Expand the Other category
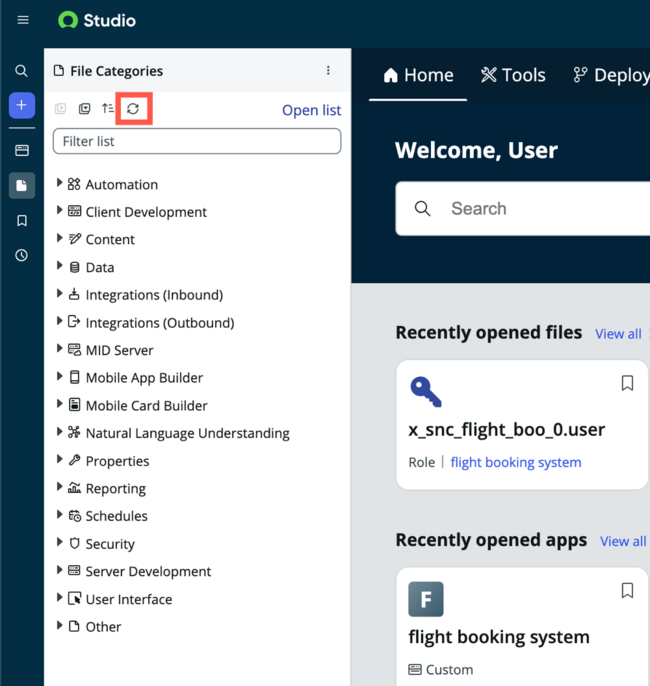This screenshot has height=686, width=650. [x=59, y=625]
